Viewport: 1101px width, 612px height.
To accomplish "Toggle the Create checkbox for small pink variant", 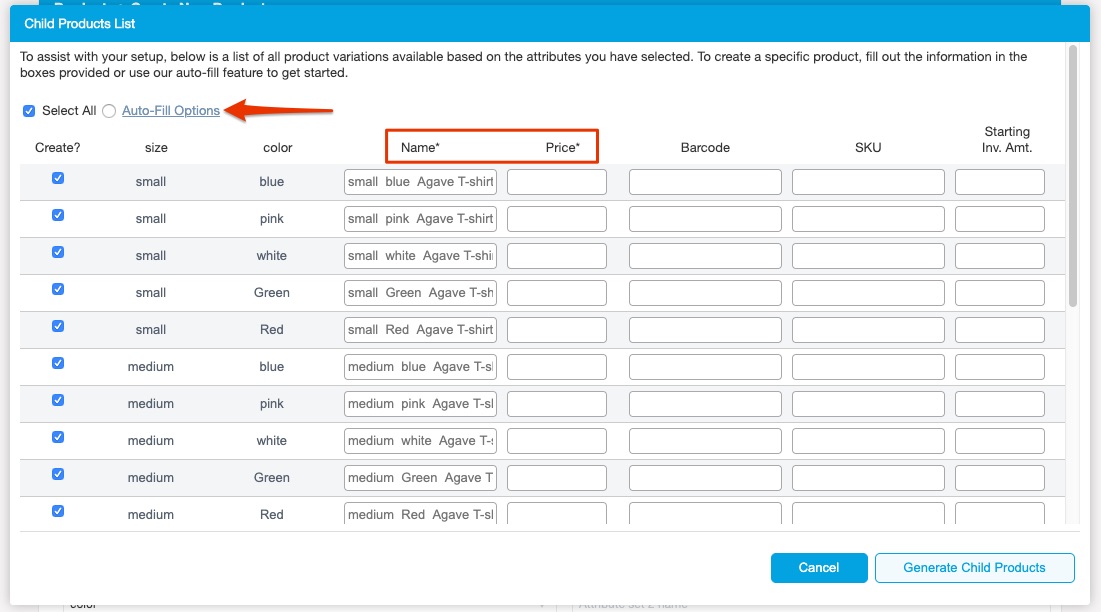I will click(57, 214).
